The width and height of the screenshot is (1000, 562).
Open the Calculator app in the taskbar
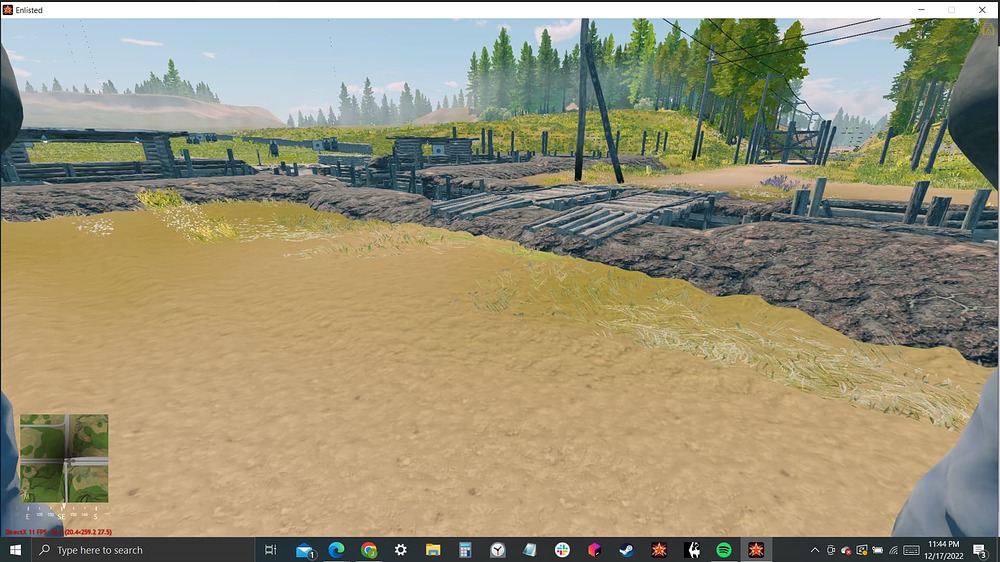click(x=465, y=550)
